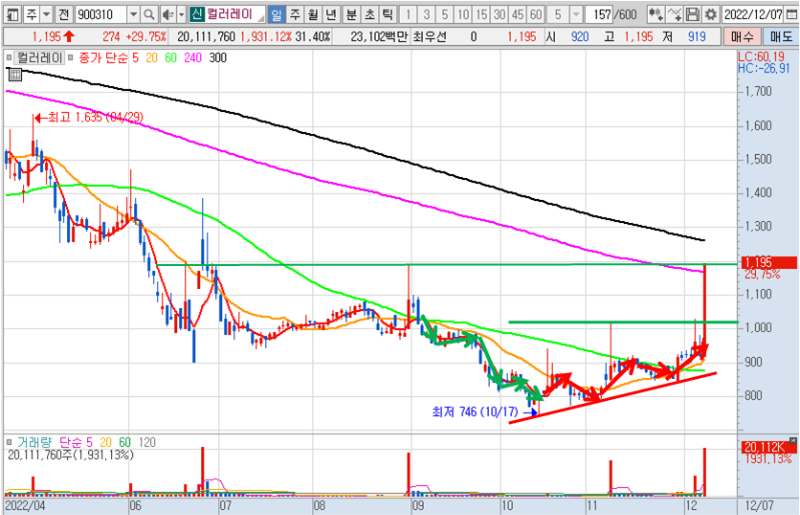
Task: Select the 3 minute interval button
Action: (426, 15)
